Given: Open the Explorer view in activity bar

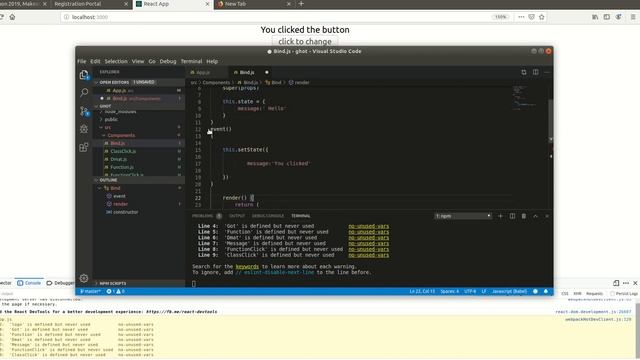Looking at the screenshot, I should pos(84,75).
